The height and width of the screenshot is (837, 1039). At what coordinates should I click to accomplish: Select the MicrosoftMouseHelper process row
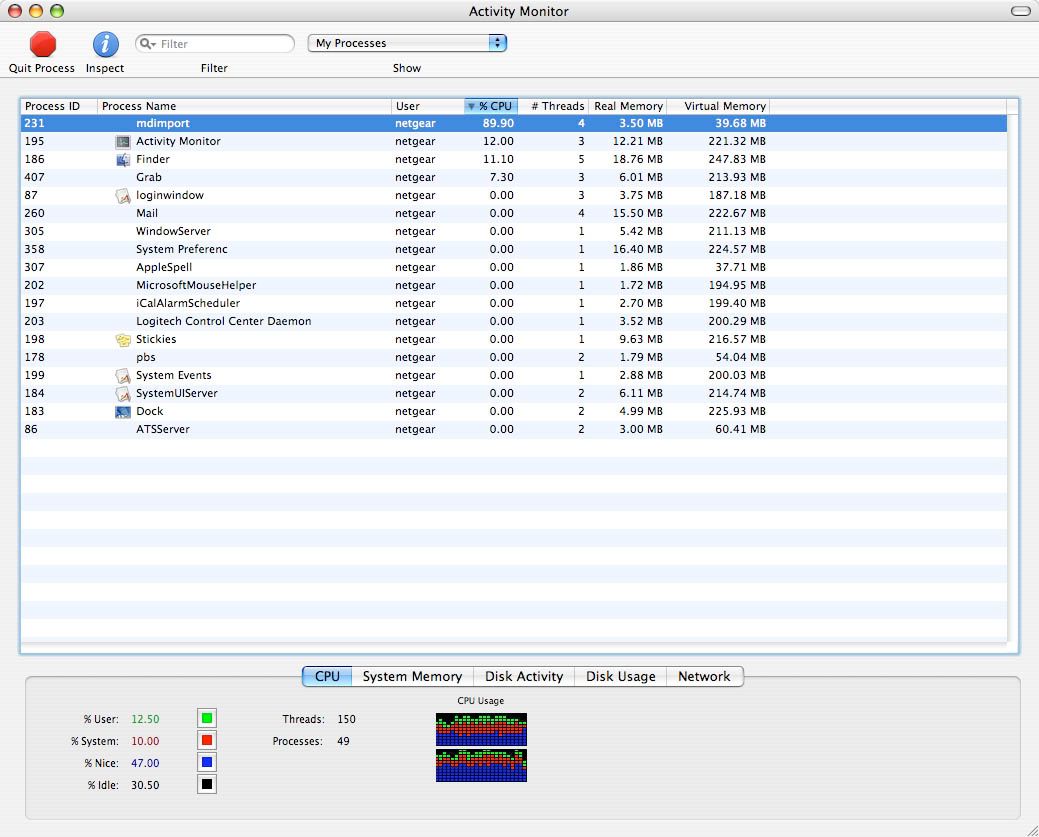514,285
